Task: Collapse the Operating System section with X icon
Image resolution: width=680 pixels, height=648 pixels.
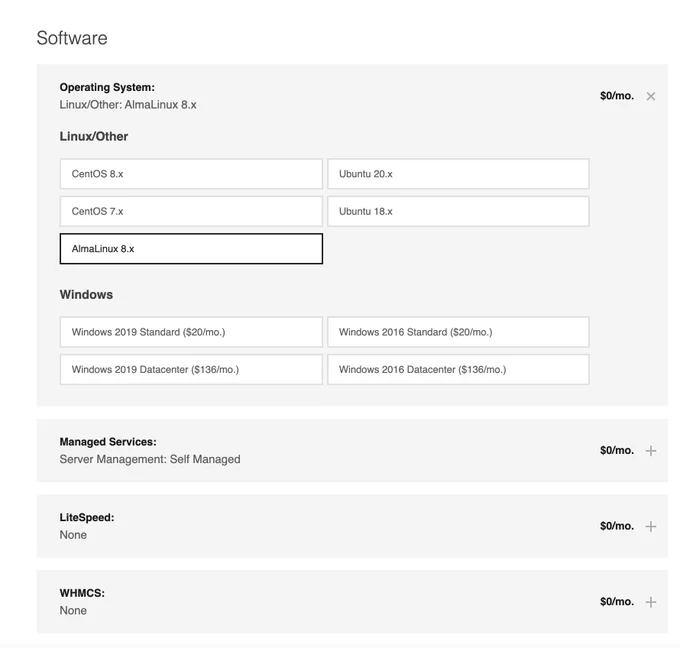Action: tap(651, 96)
